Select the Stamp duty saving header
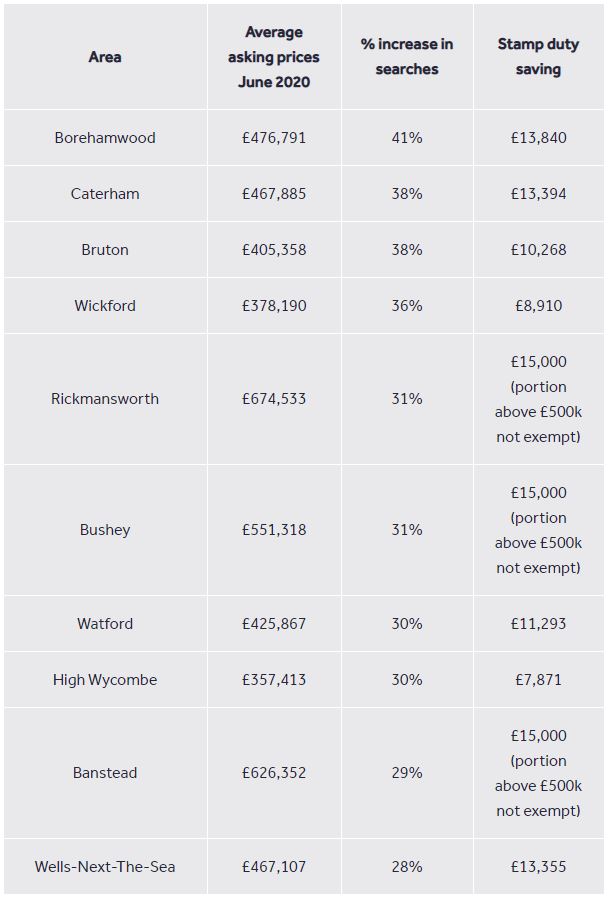The image size is (609, 900). pyautogui.click(x=538, y=56)
